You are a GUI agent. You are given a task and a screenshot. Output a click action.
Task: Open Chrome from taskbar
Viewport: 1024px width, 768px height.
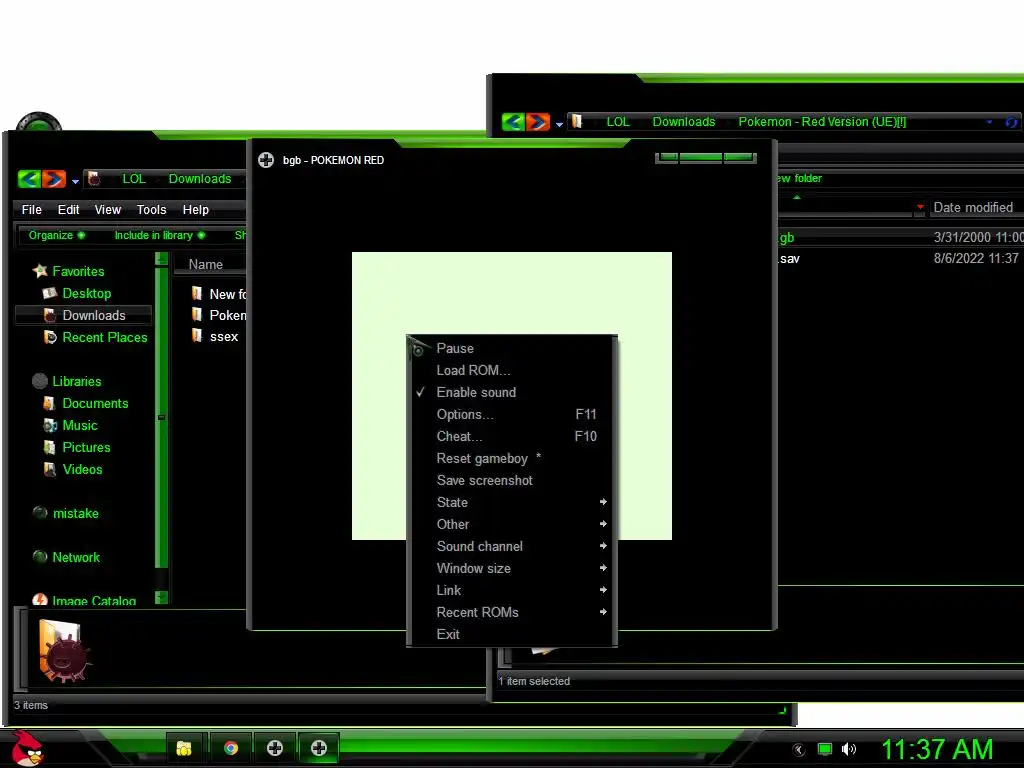coord(231,748)
